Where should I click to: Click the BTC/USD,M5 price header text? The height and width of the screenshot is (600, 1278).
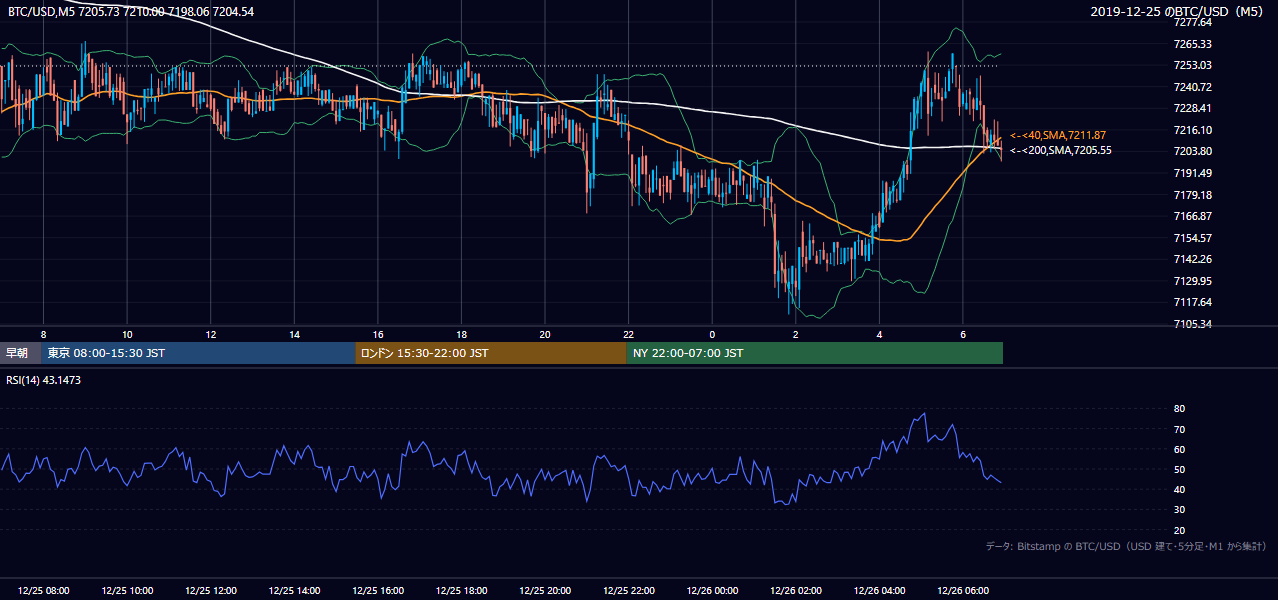[131, 11]
